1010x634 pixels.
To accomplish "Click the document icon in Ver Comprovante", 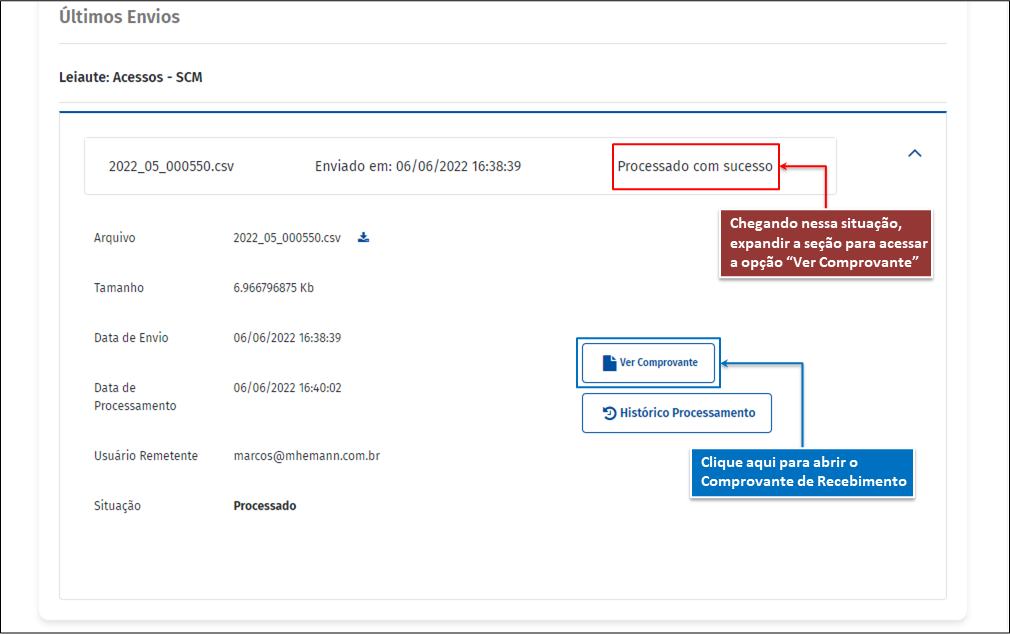I will coord(609,363).
